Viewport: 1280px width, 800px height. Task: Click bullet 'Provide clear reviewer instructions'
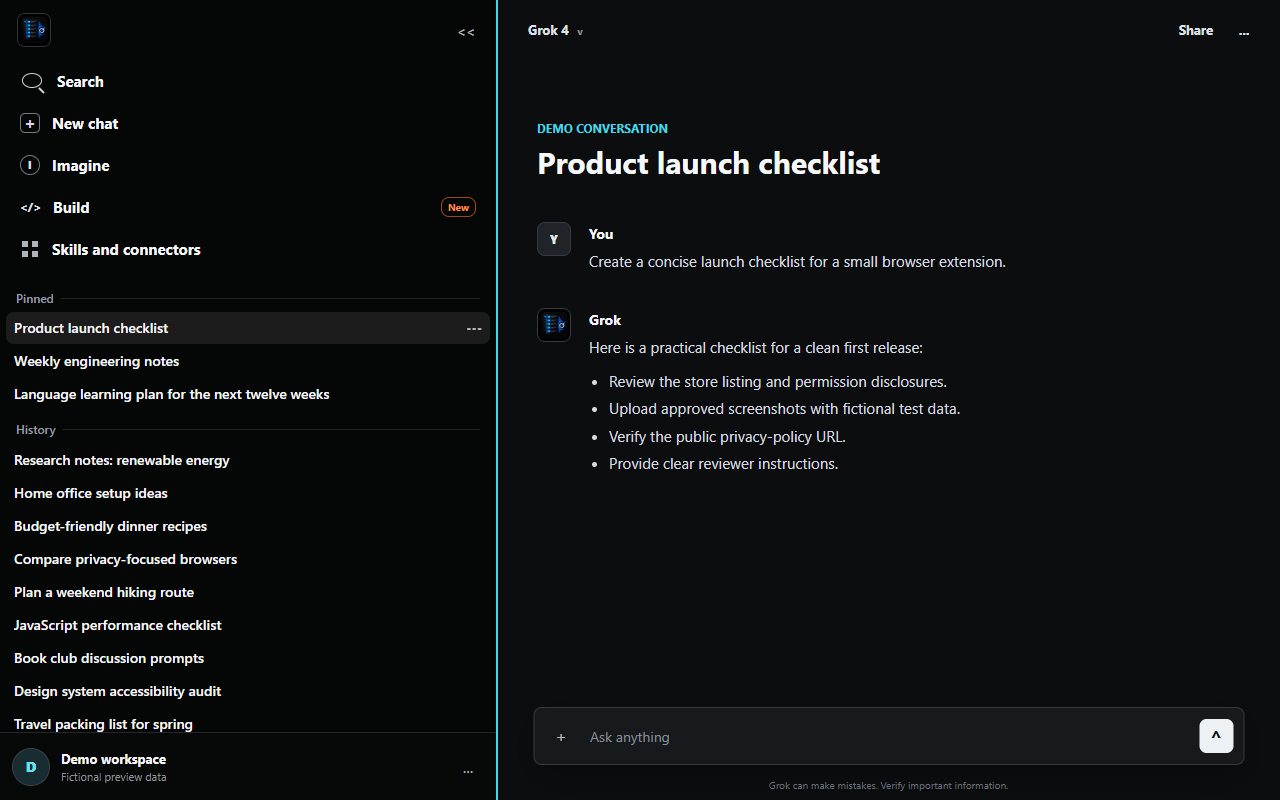[x=723, y=464]
